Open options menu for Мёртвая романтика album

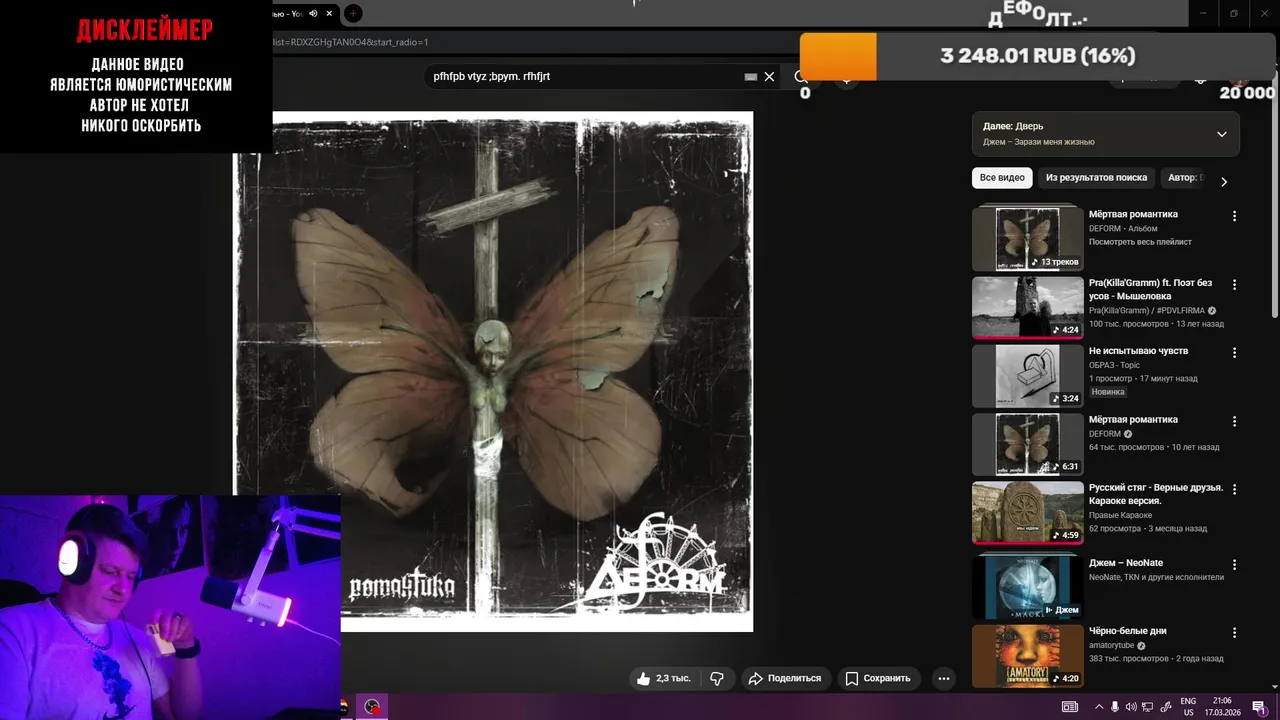(x=1234, y=216)
